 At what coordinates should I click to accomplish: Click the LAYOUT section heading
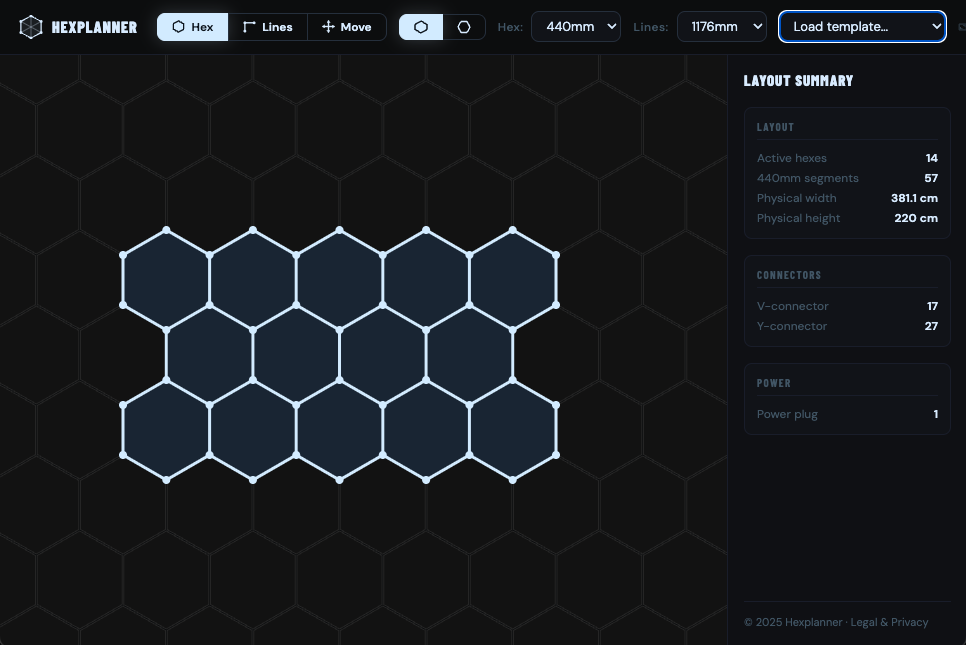(775, 128)
